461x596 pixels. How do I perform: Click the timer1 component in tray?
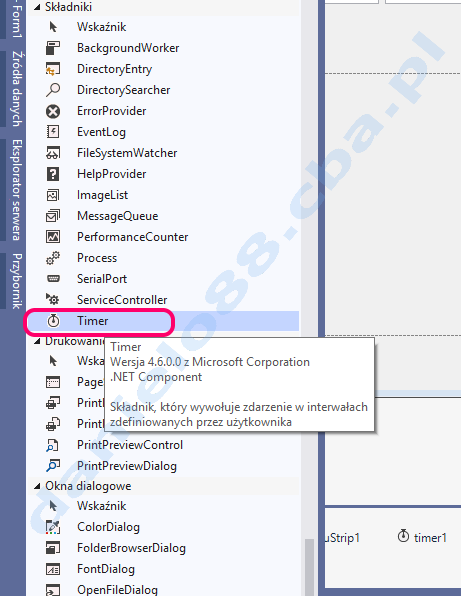click(x=422, y=537)
